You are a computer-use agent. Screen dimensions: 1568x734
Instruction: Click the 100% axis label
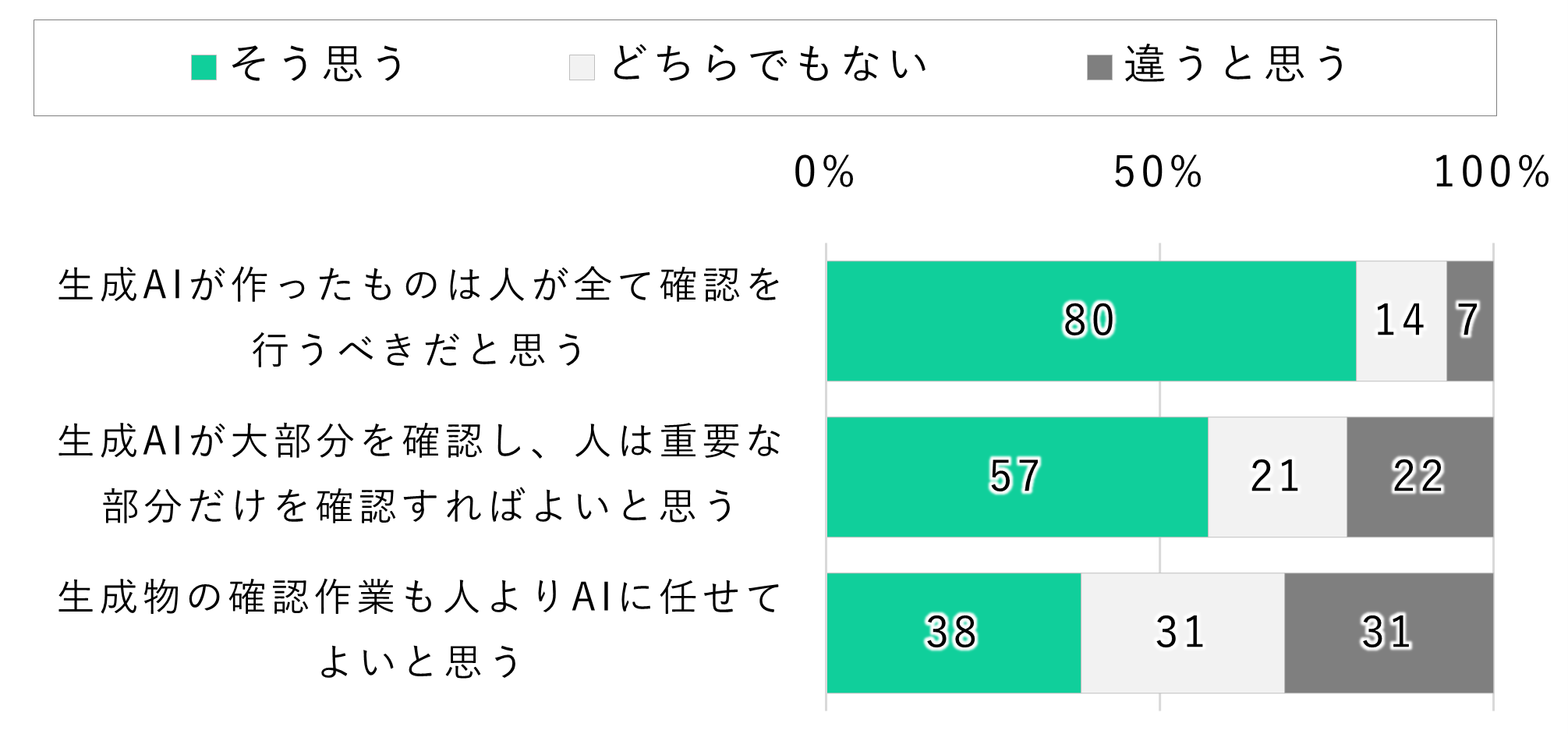[1492, 172]
